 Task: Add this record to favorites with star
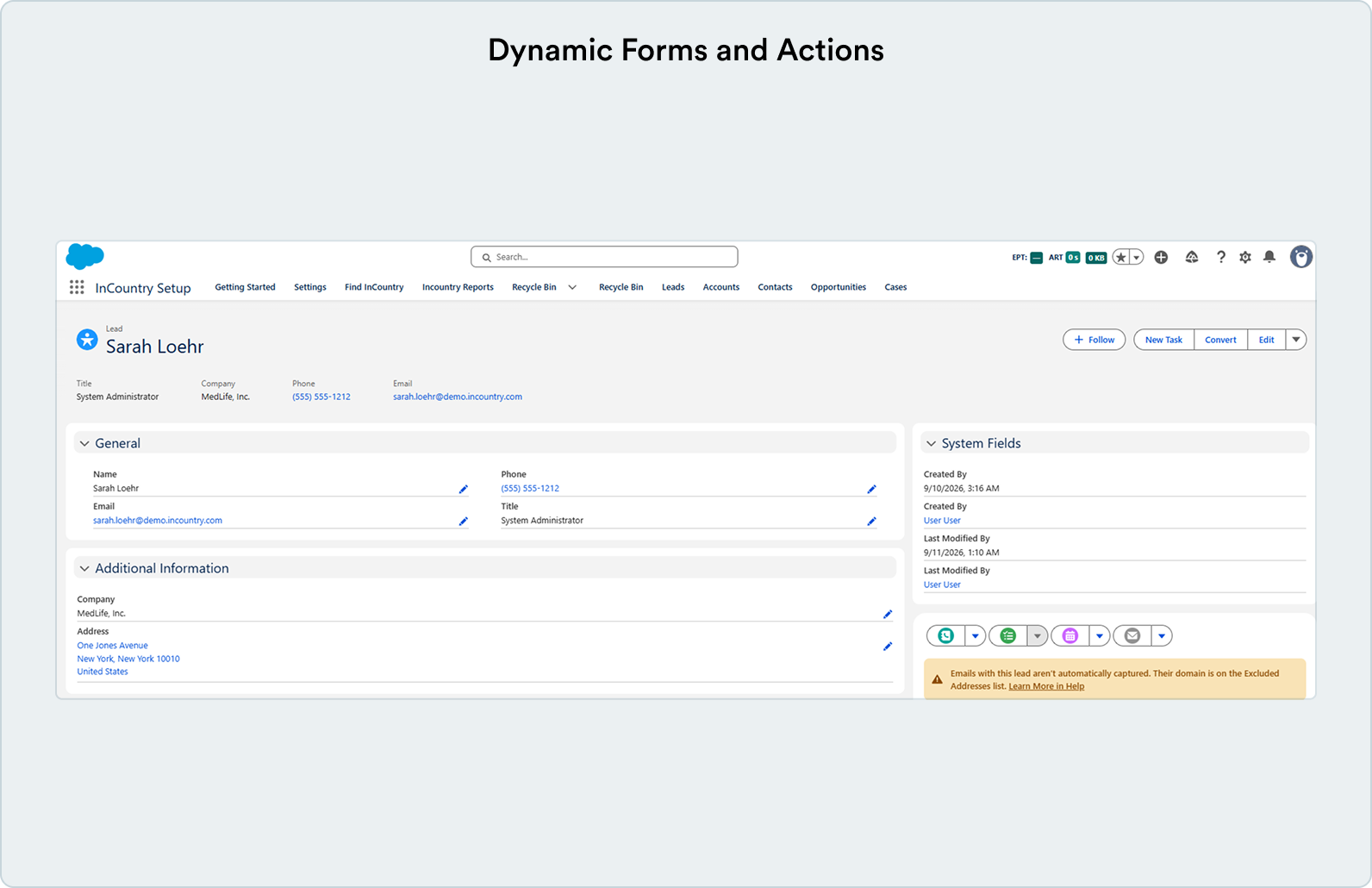[x=1120, y=257]
